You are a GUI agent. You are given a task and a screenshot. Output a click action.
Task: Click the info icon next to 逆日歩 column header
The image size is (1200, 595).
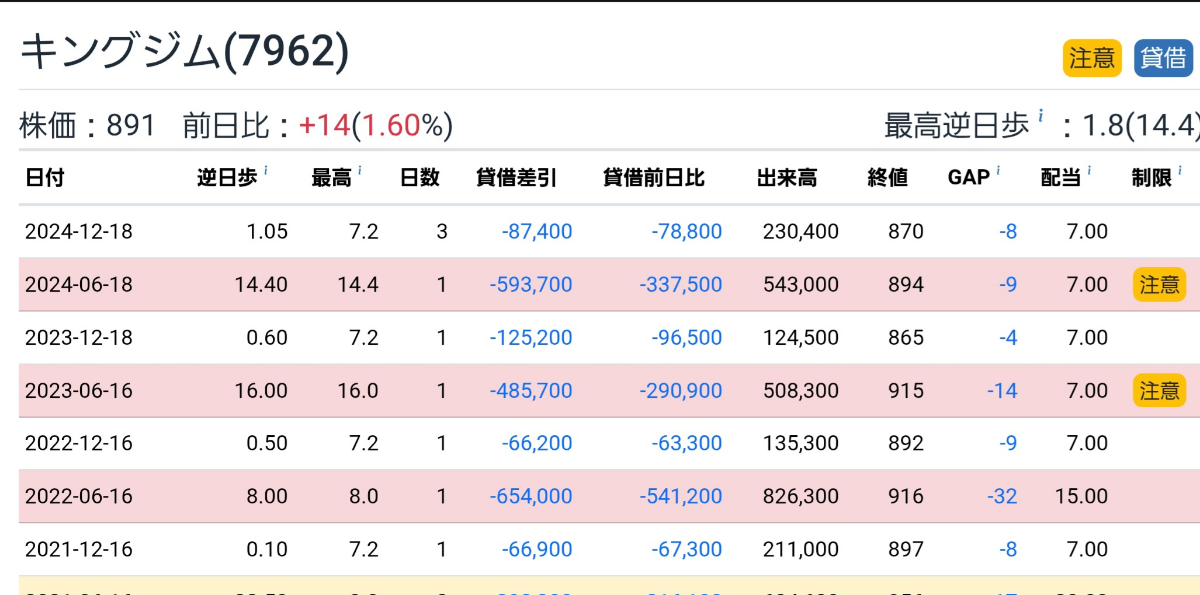(267, 172)
